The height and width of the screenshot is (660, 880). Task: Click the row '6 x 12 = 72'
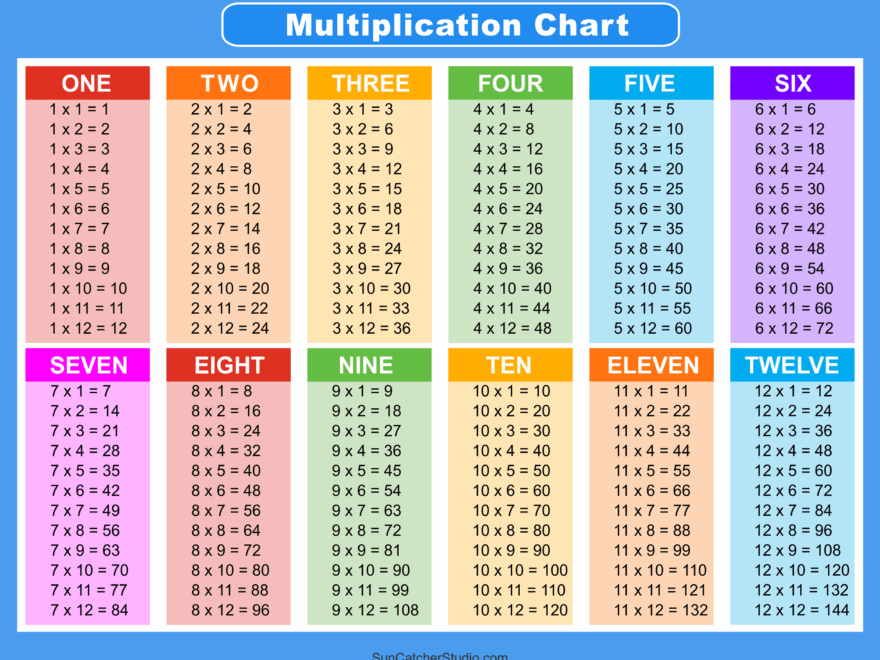[x=794, y=328]
